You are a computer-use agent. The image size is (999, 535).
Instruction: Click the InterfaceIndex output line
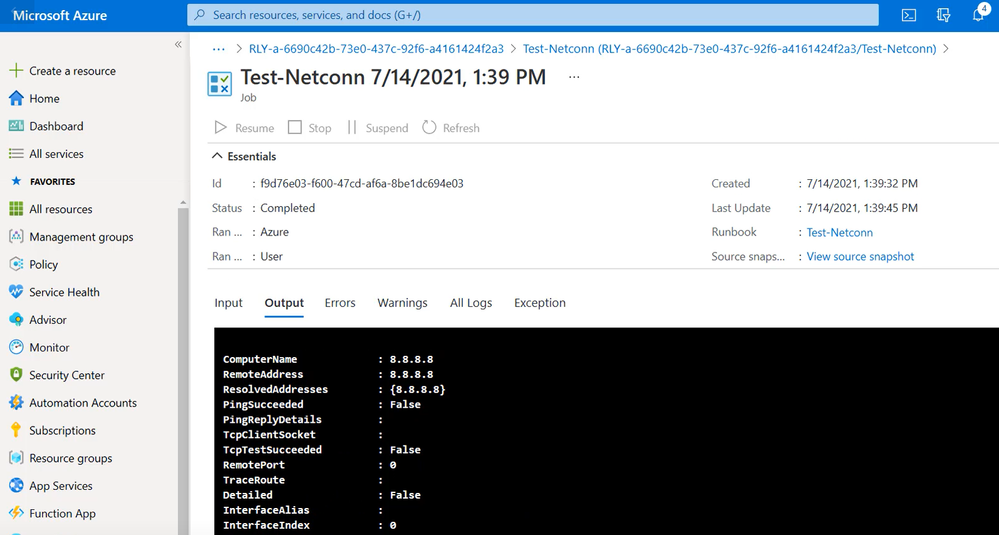click(x=310, y=525)
